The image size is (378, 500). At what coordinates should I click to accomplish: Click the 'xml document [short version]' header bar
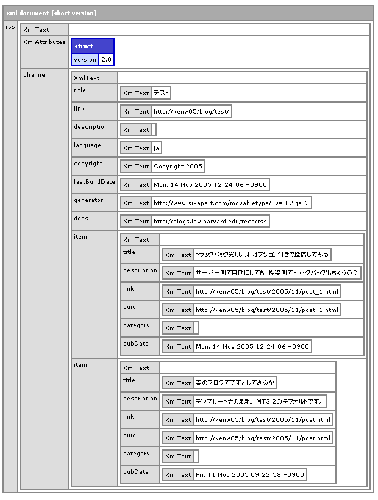[188, 13]
